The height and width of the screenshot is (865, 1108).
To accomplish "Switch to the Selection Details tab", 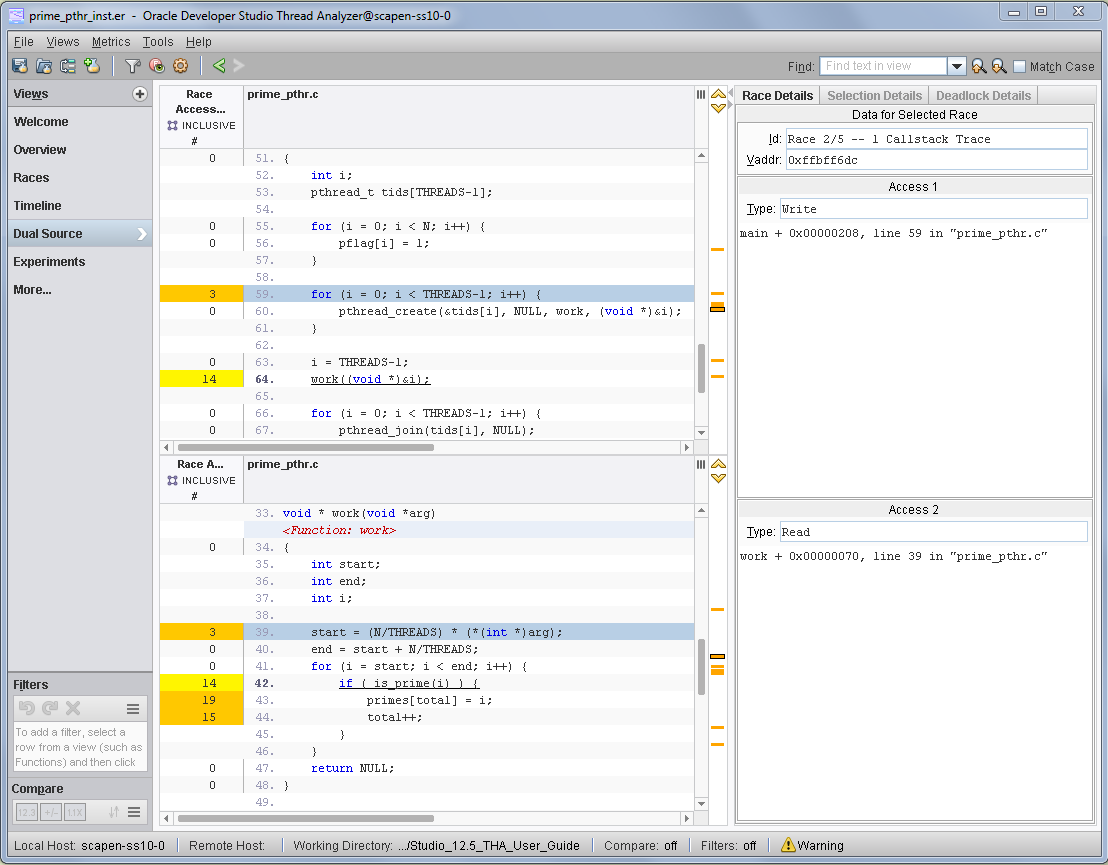I will point(874,95).
